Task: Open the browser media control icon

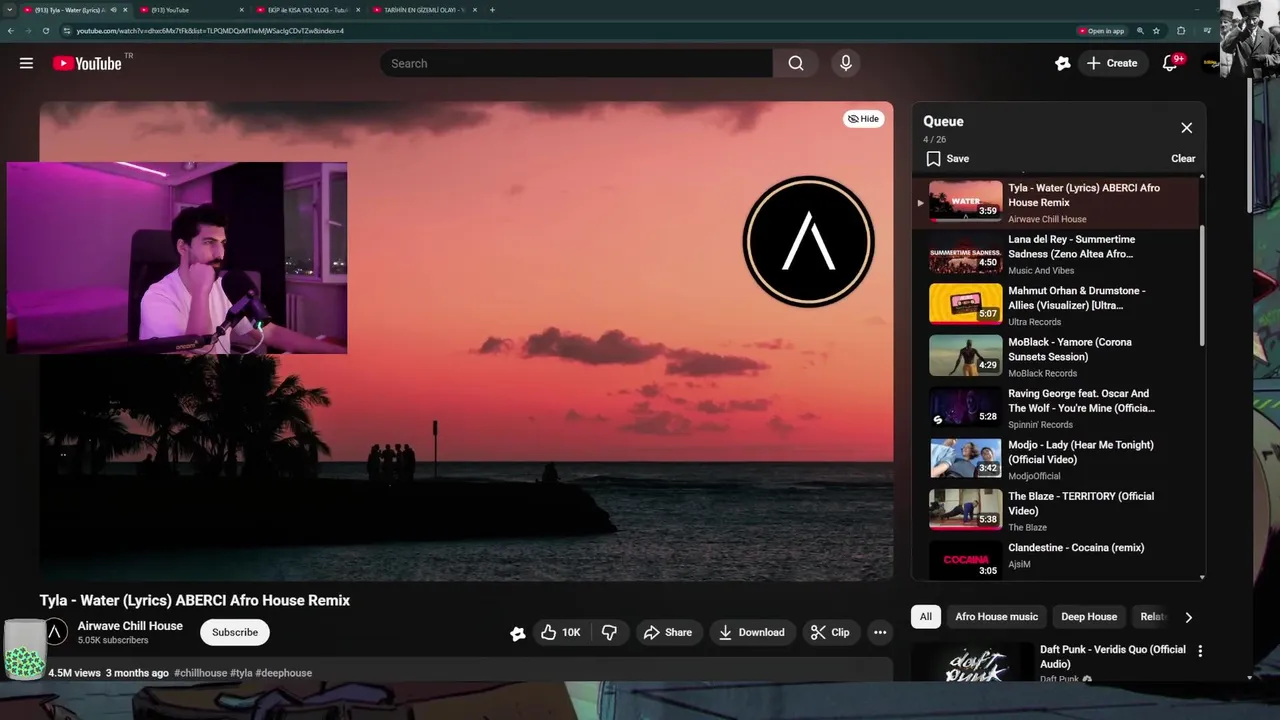Action: [1207, 31]
